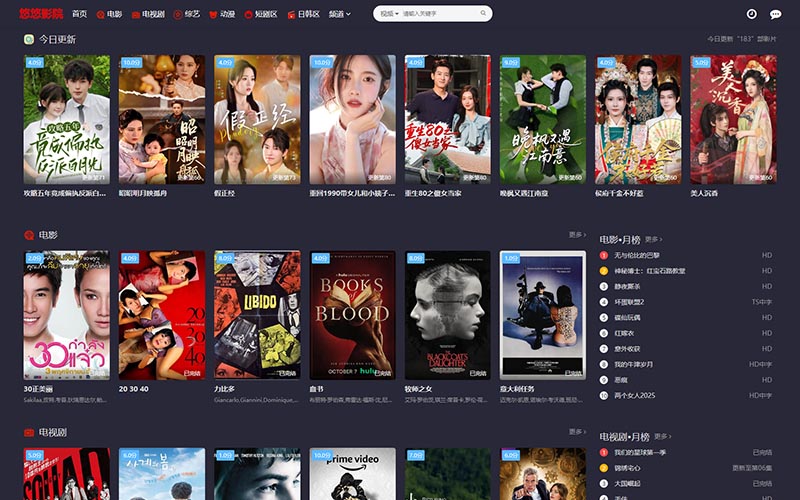Open 重生80之傻女当家 poster

tap(447, 119)
